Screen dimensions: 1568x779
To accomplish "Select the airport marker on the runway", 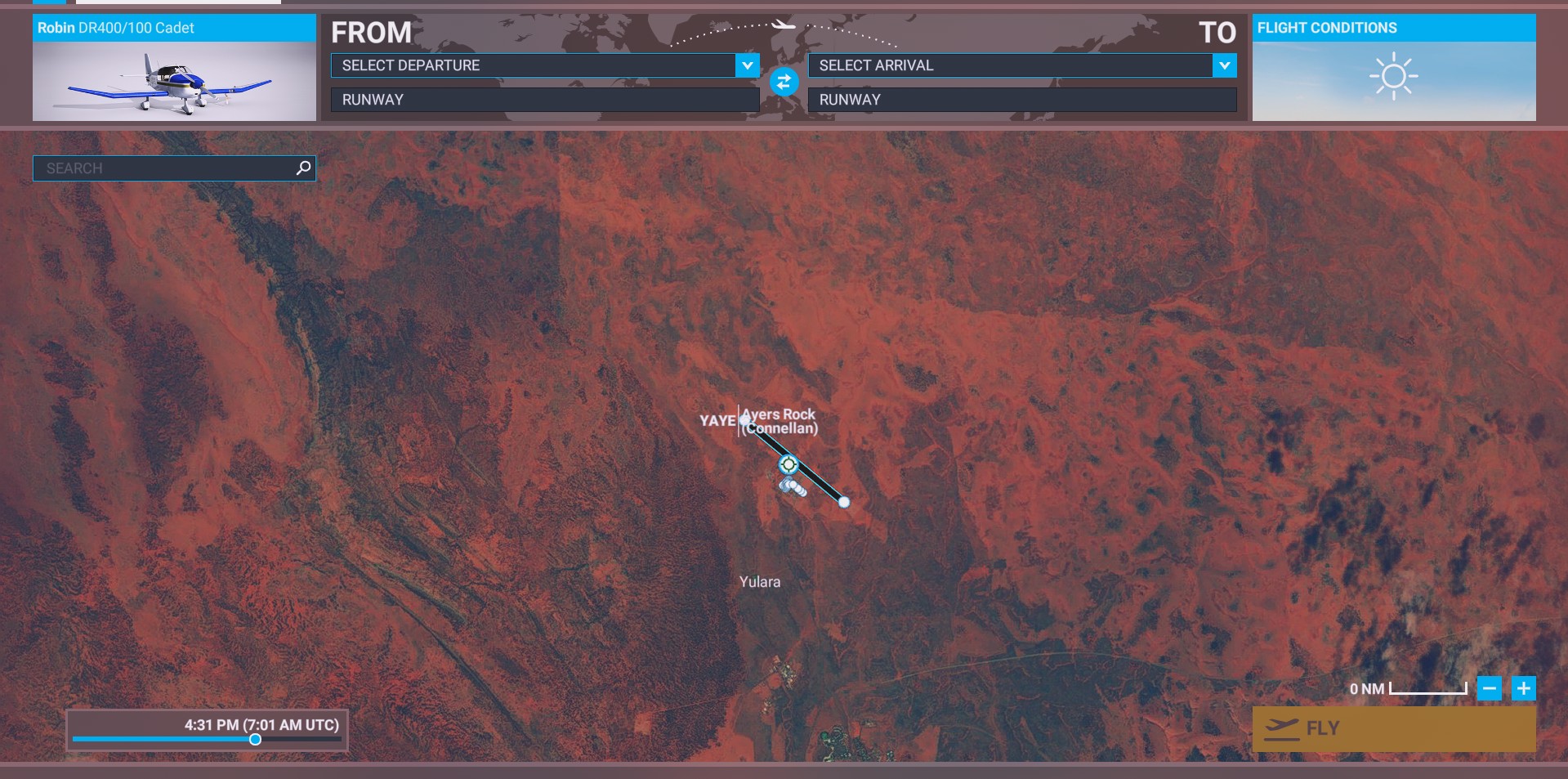I will pos(788,464).
